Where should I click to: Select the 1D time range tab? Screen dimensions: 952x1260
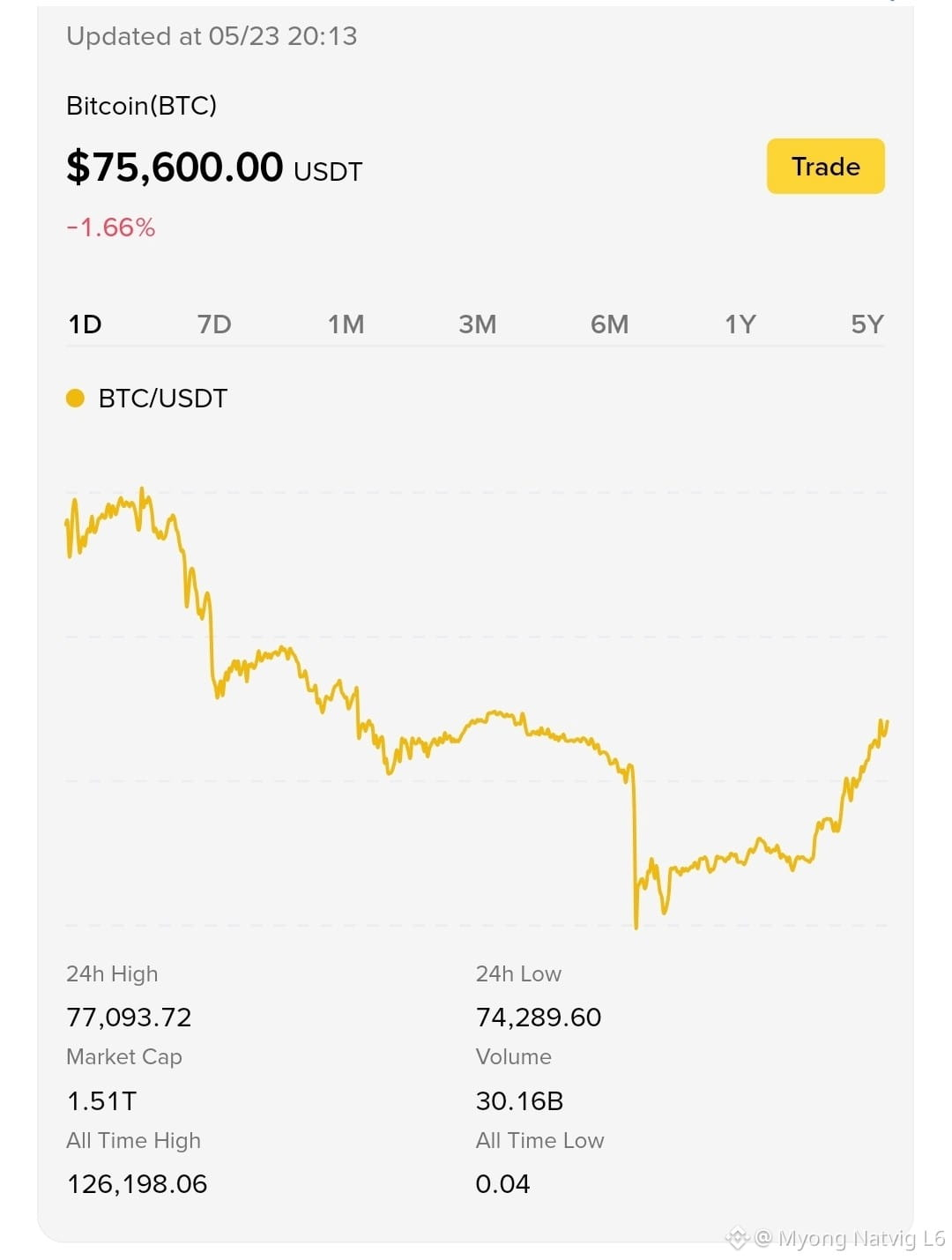pos(86,324)
